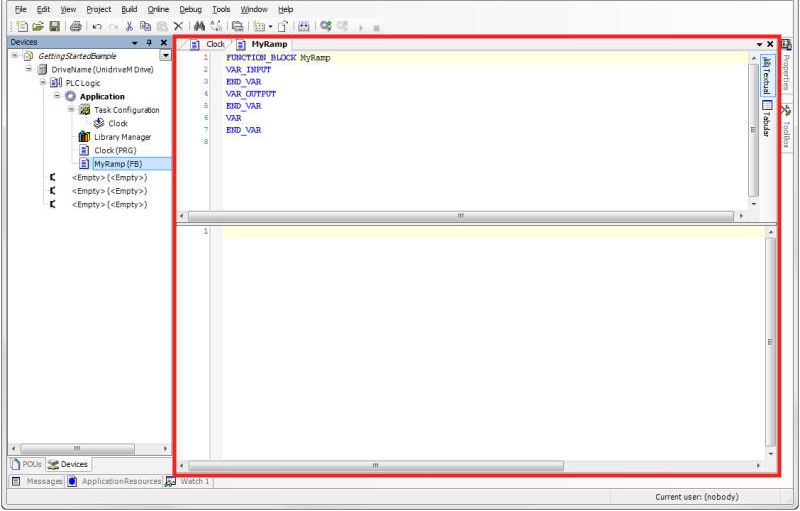Click the Cut scissors icon

point(129,27)
